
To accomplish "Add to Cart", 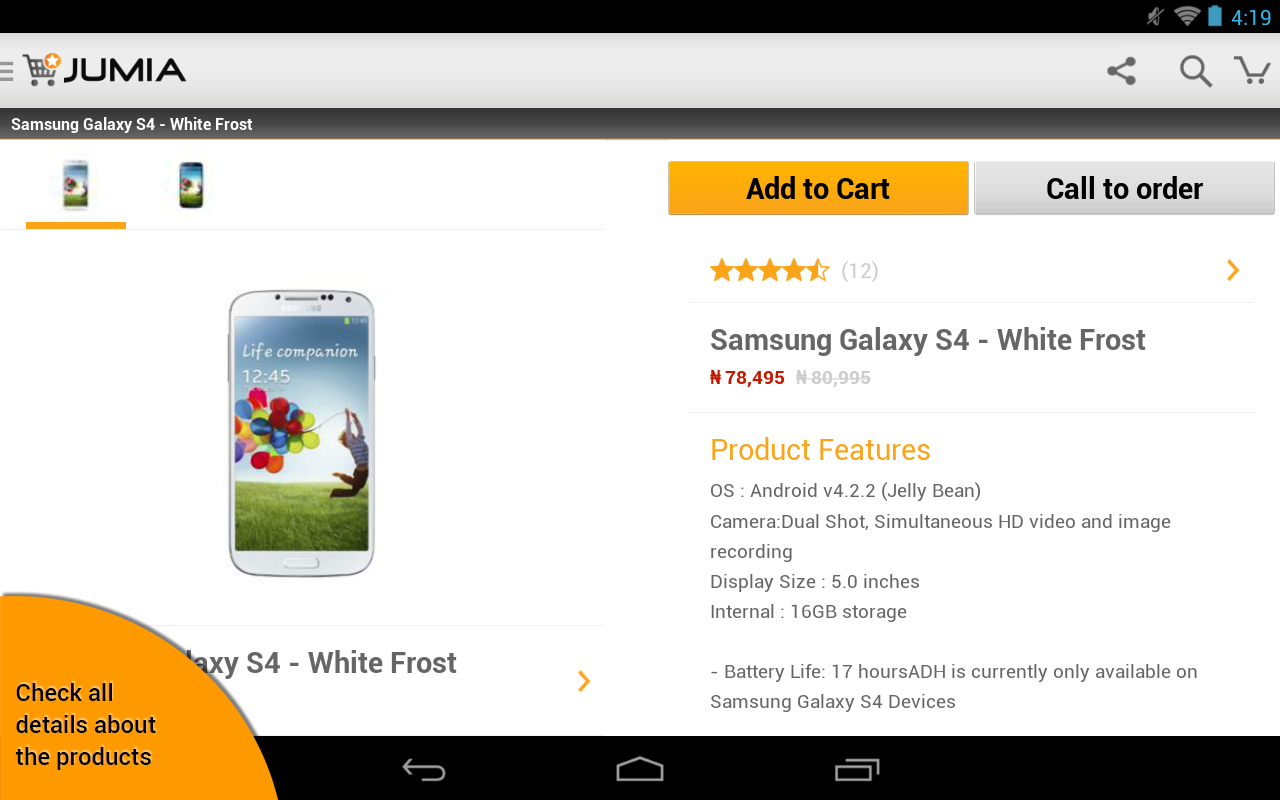I will [x=818, y=188].
